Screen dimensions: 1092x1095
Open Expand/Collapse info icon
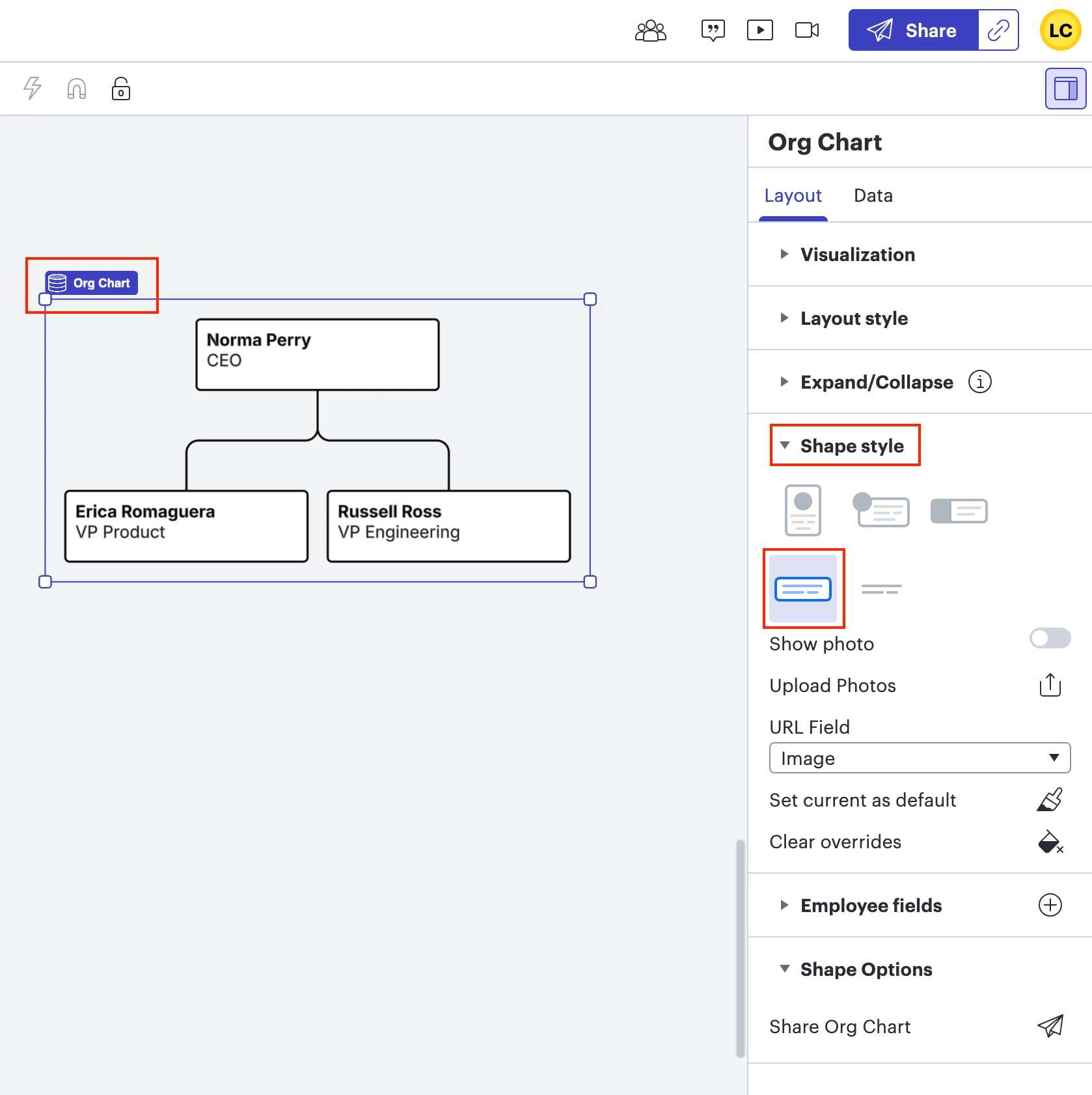coord(980,382)
